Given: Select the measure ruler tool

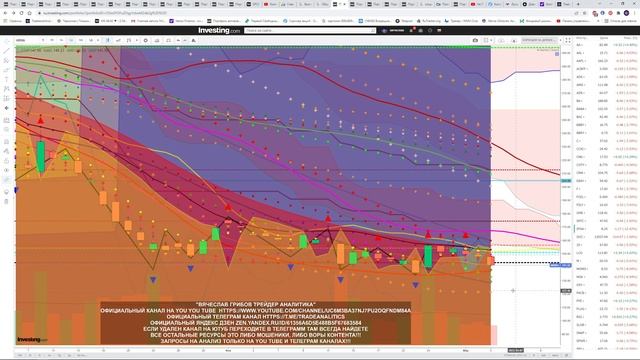Looking at the screenshot, I should pos(7,120).
